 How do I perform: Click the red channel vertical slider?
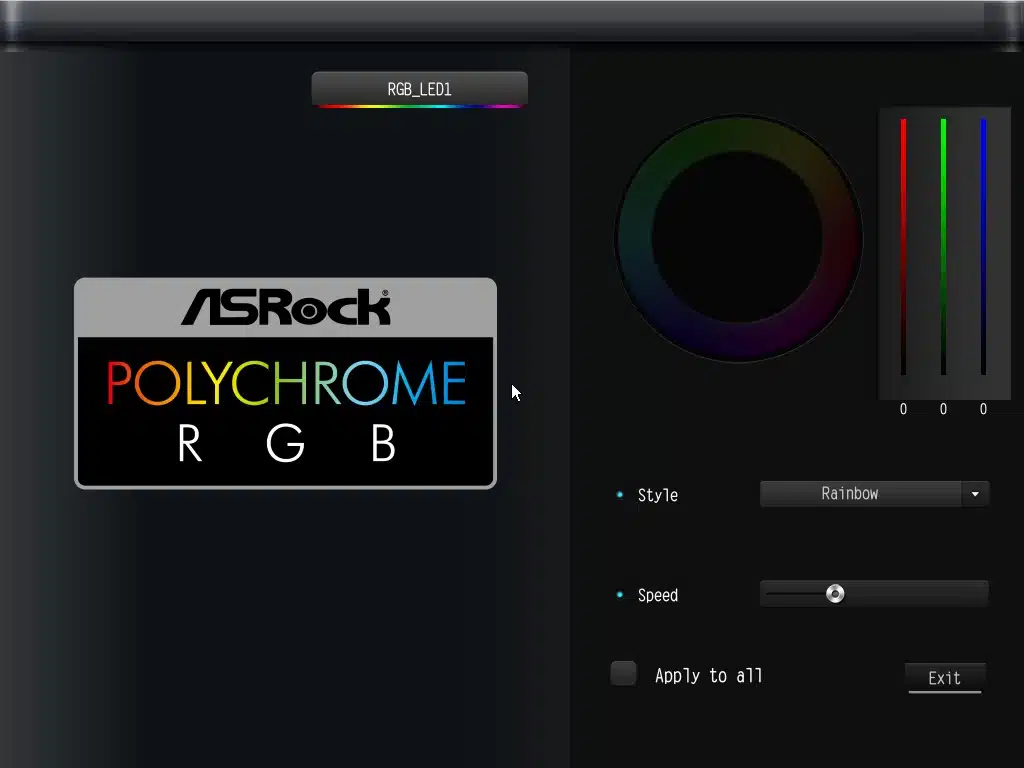pyautogui.click(x=903, y=247)
